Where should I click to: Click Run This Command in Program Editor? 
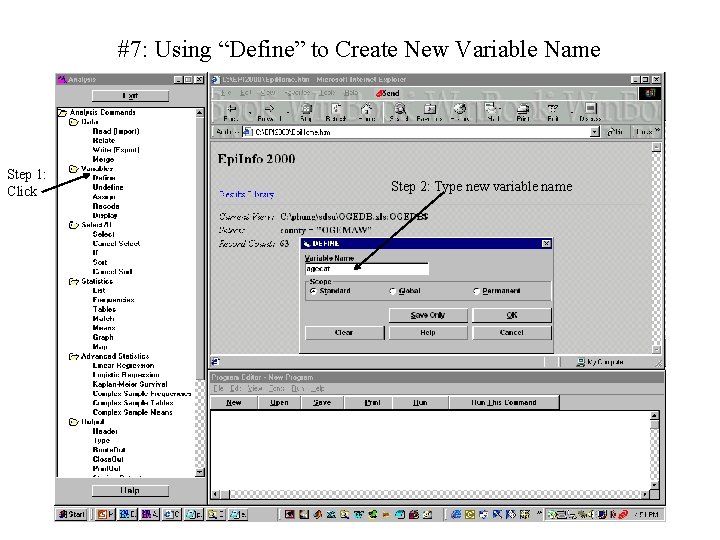(x=504, y=403)
